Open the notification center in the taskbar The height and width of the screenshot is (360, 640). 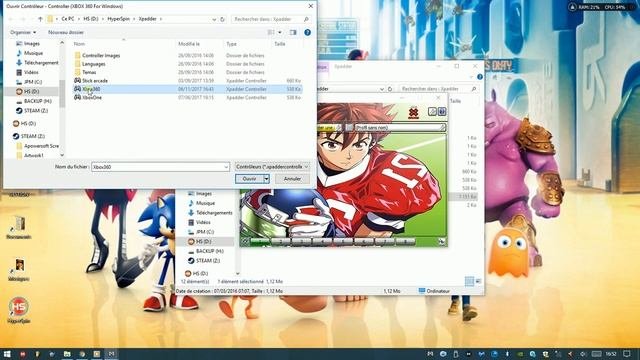coord(627,354)
